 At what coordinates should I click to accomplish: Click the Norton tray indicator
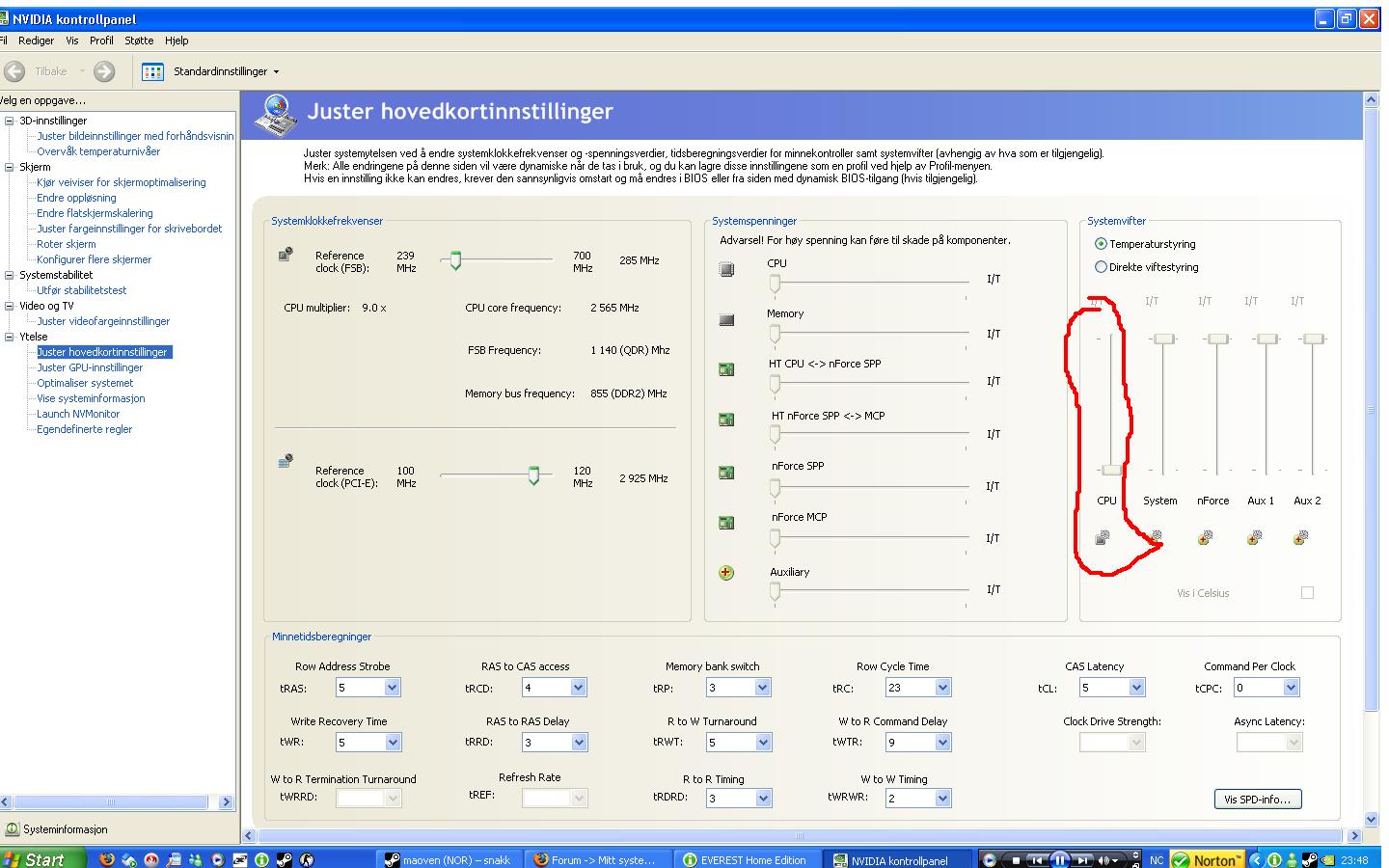(1206, 860)
